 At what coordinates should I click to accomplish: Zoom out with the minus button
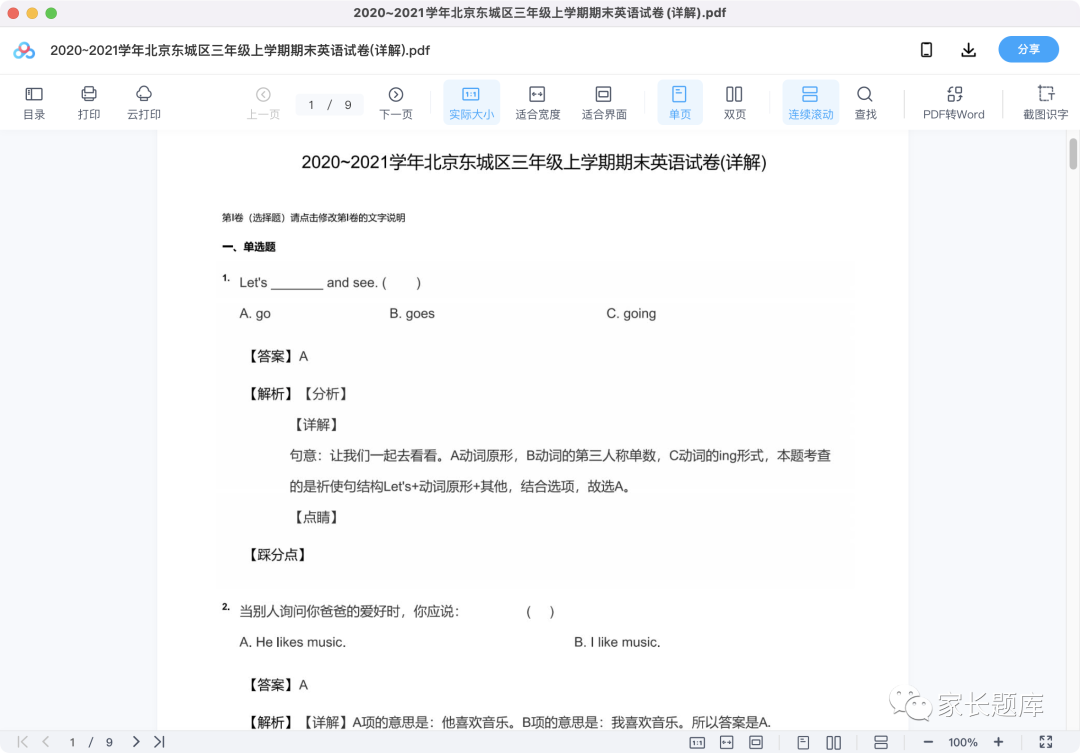[928, 742]
